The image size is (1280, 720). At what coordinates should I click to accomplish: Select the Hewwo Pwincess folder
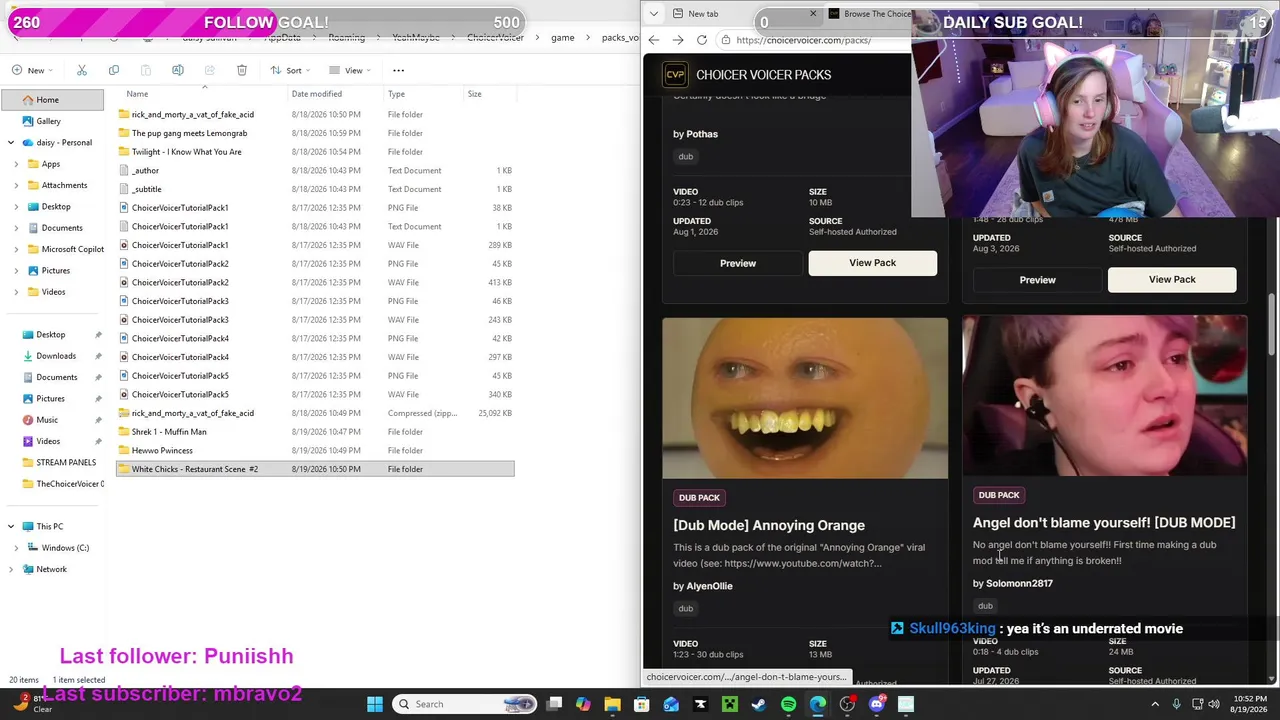(x=162, y=451)
